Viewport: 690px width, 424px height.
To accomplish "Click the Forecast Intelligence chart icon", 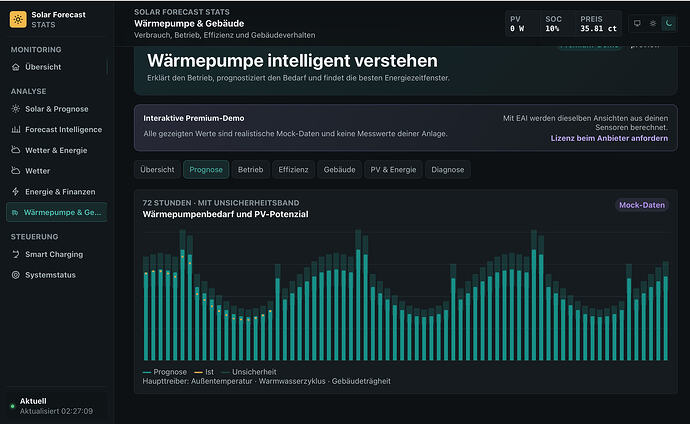I will pyautogui.click(x=16, y=129).
